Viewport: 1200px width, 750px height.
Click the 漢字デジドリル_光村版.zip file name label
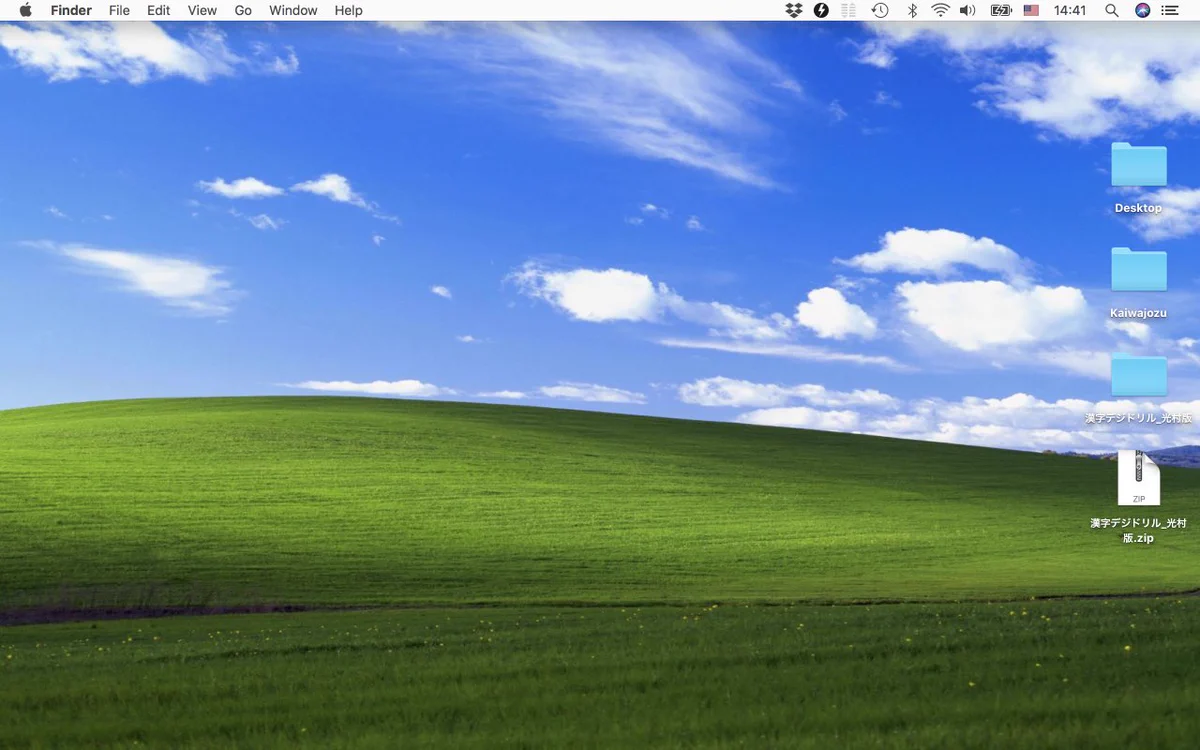1139,530
